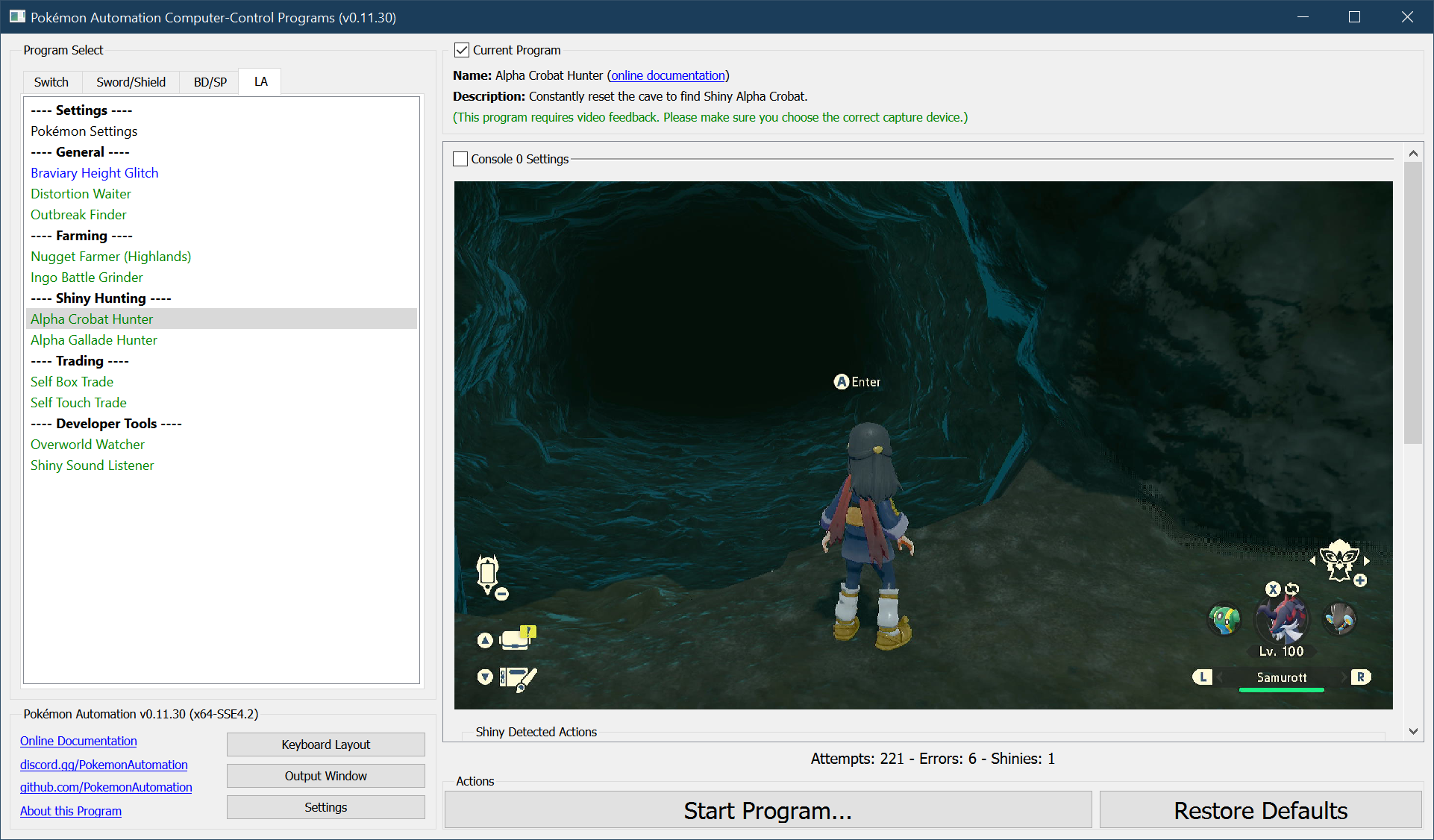
Task: Click the A Enter prompt icon
Action: [842, 382]
